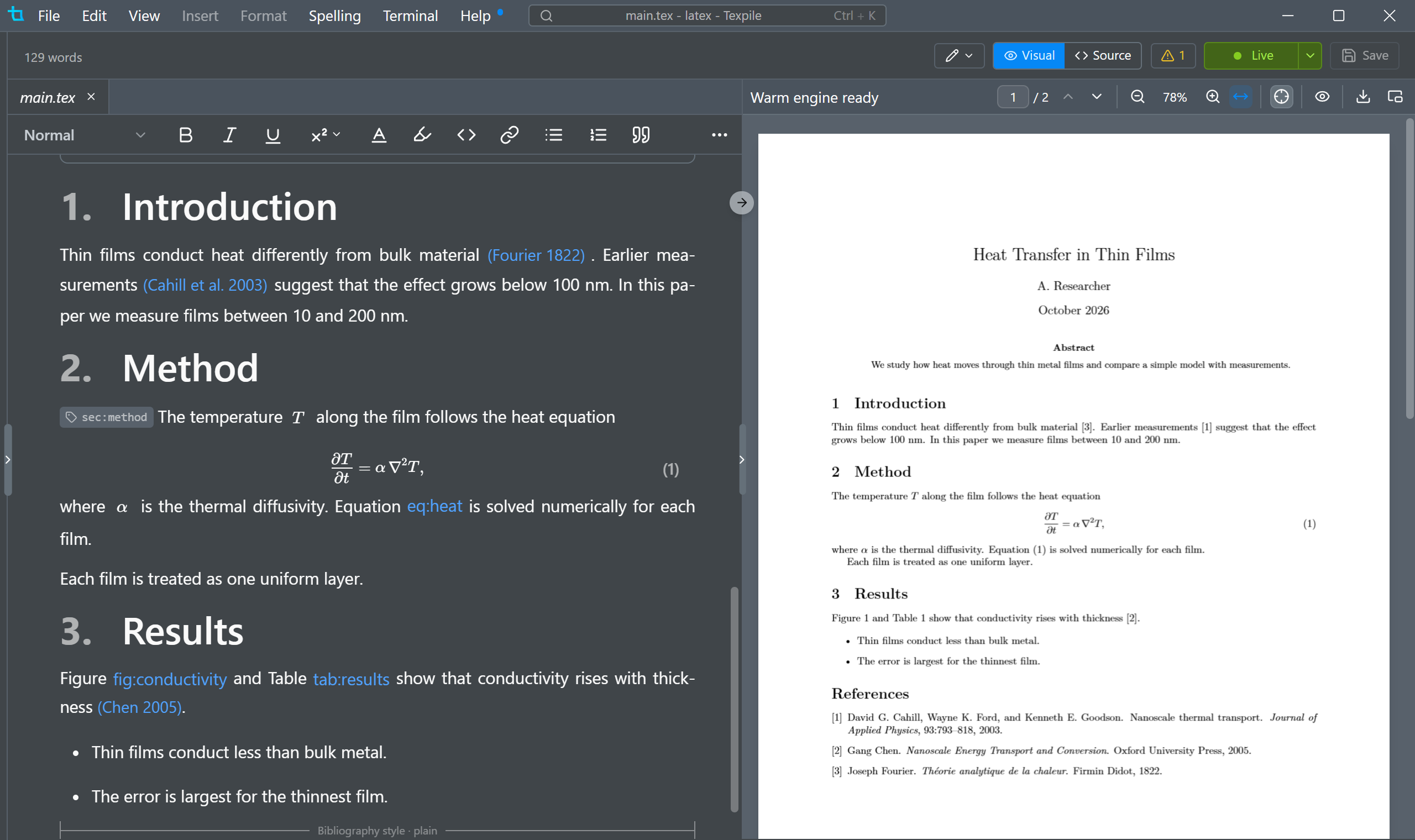Go to previous PDF page
Viewport: 1415px width, 840px height.
[x=1068, y=97]
